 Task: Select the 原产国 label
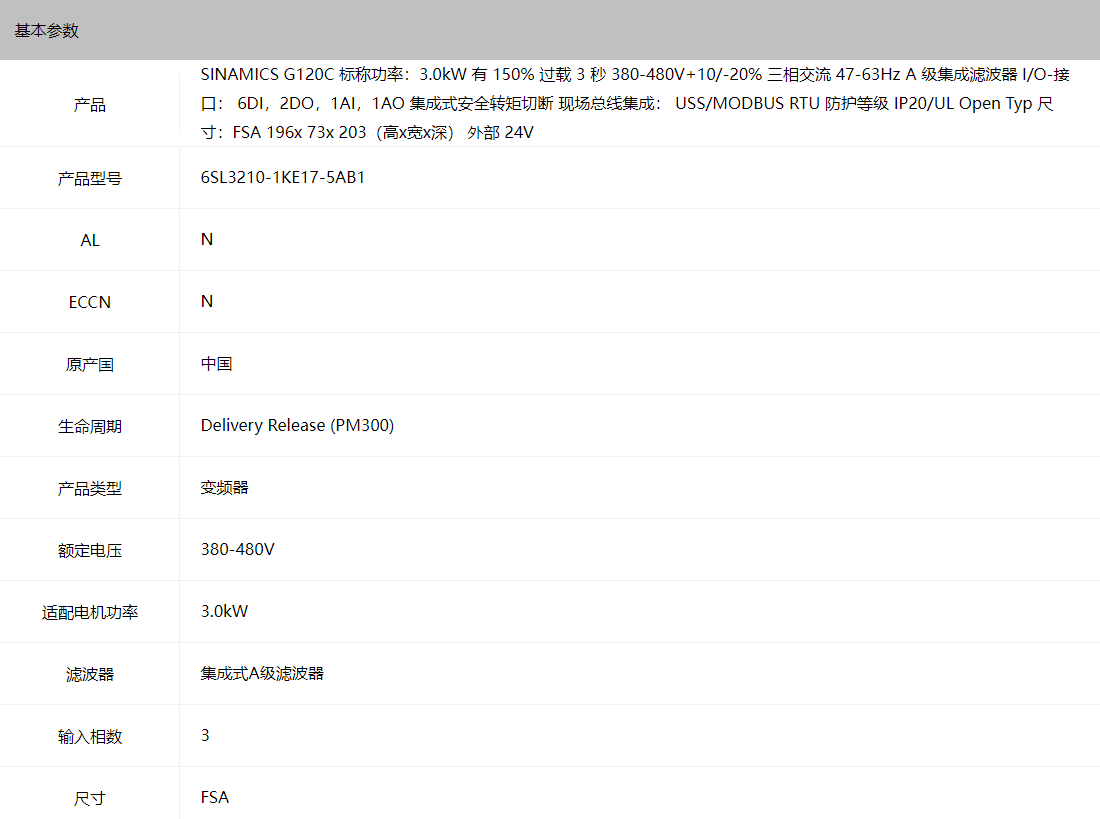point(90,365)
